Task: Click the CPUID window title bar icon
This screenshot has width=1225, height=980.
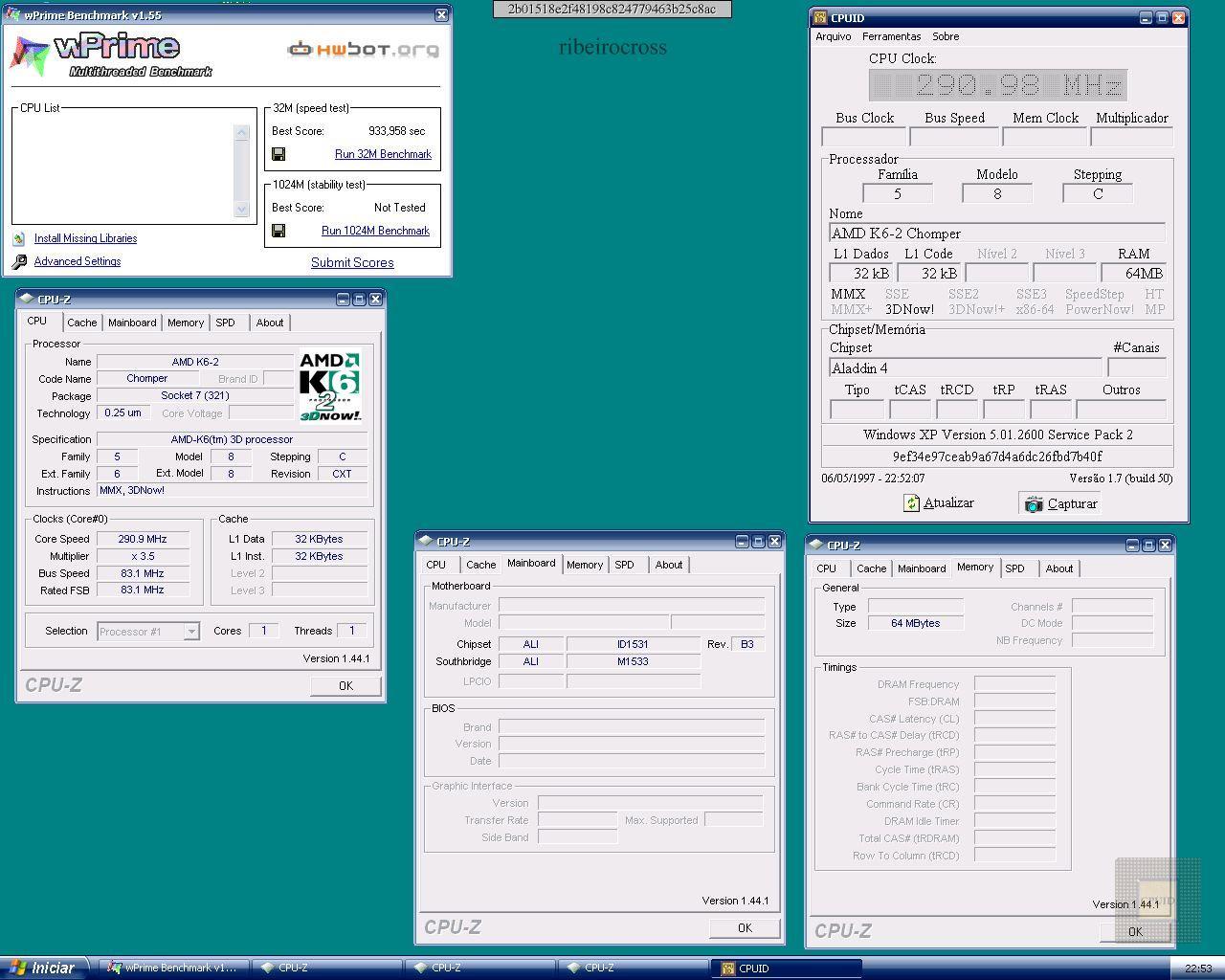Action: tap(821, 17)
